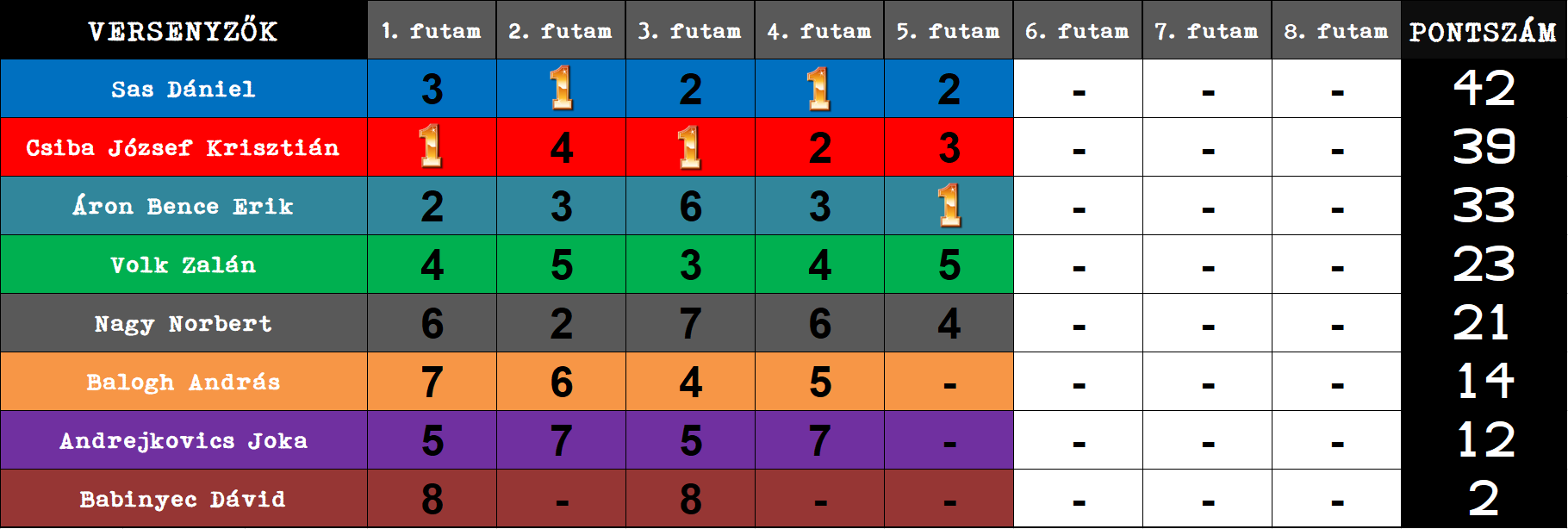Click Andrejkovics Joka's result 5 in 3. futam
The height and width of the screenshot is (529, 1568).
[x=690, y=440]
